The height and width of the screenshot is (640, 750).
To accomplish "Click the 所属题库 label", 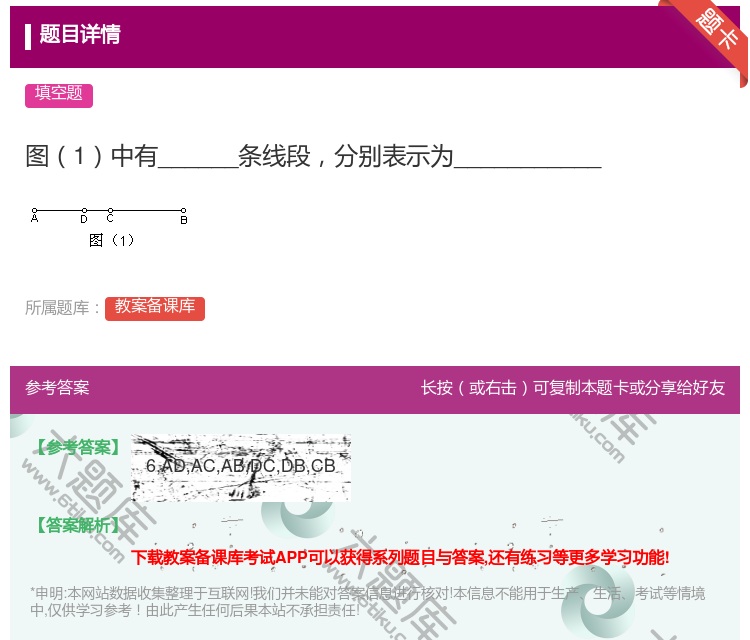I will click(x=62, y=308).
